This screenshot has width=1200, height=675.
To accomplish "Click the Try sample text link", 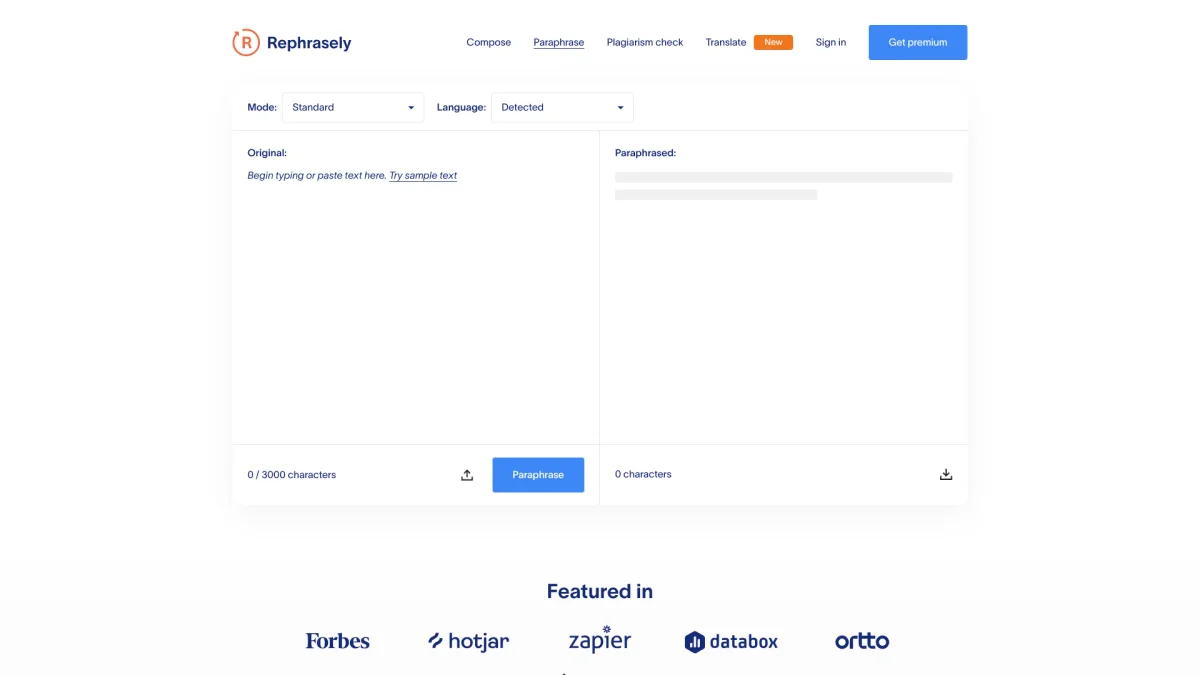I will point(423,176).
